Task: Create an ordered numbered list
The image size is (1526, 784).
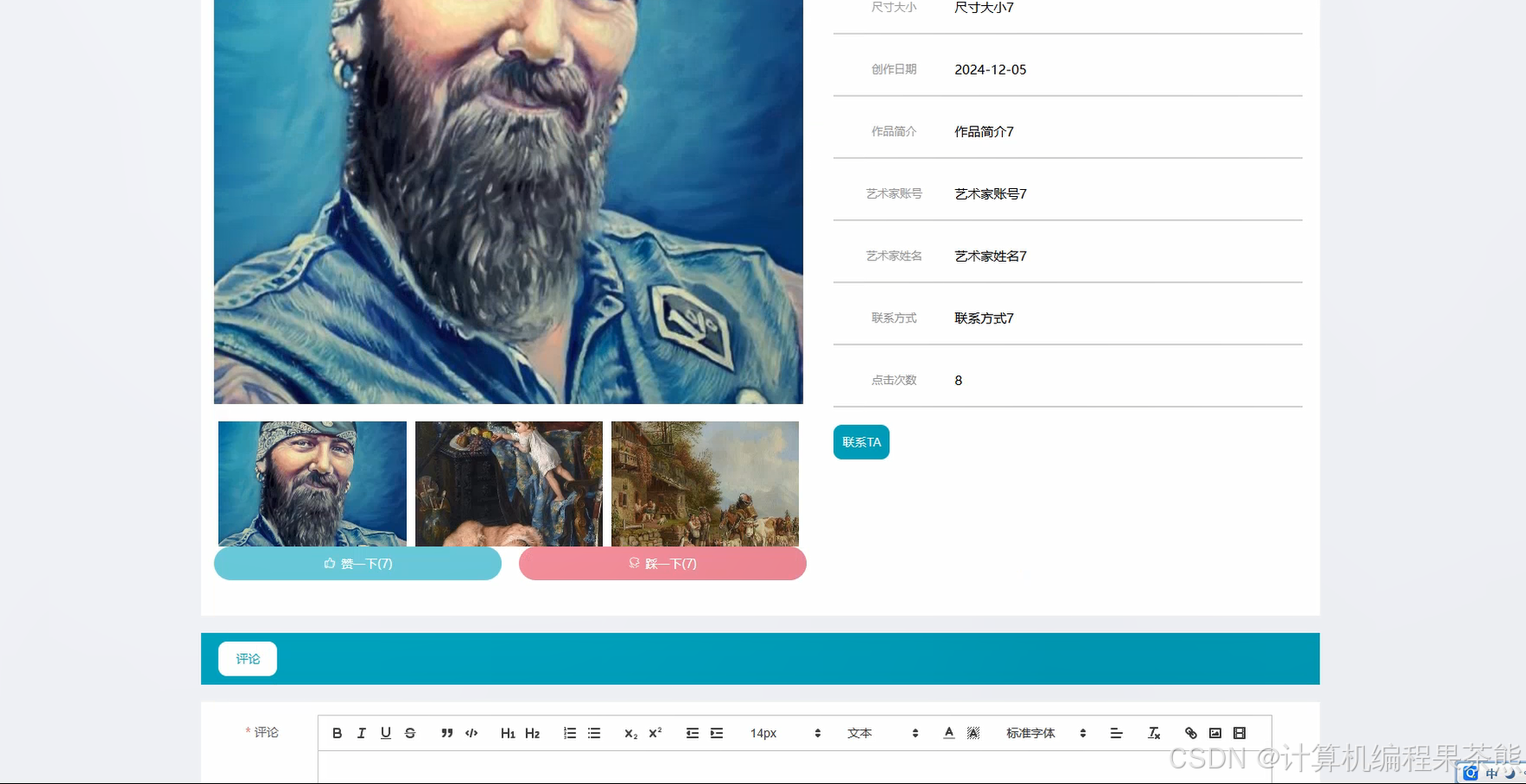Action: (570, 733)
